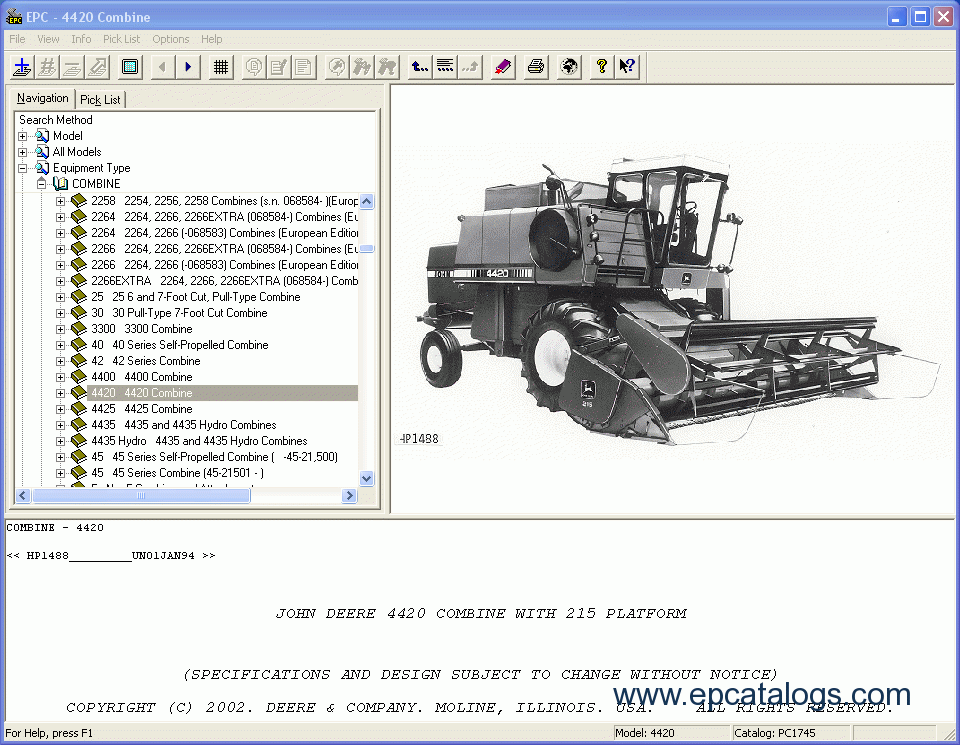This screenshot has width=960, height=745.
Task: Click the HP1488 UN01JAN94 reference text
Action: 111,556
